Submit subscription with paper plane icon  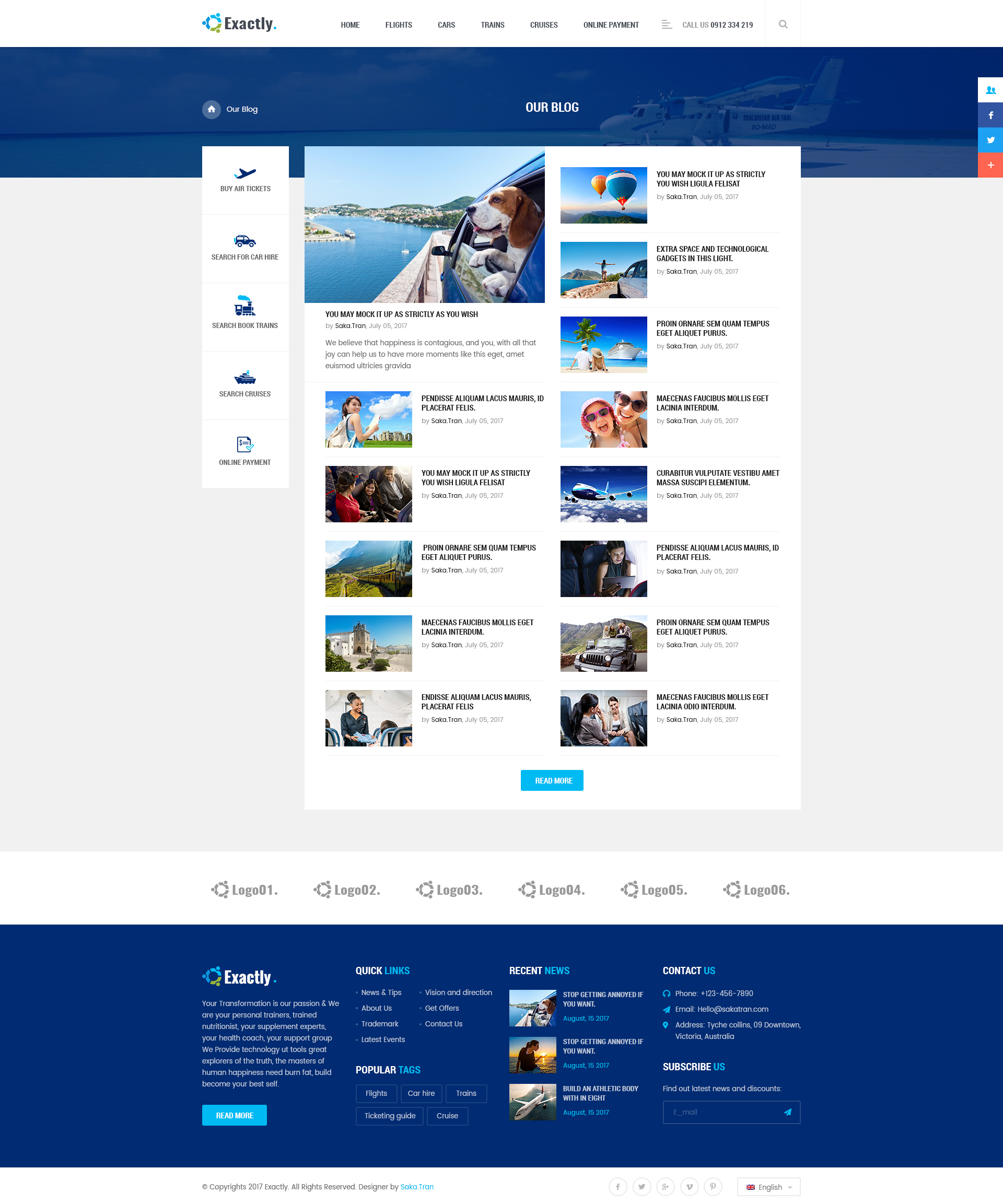787,1112
